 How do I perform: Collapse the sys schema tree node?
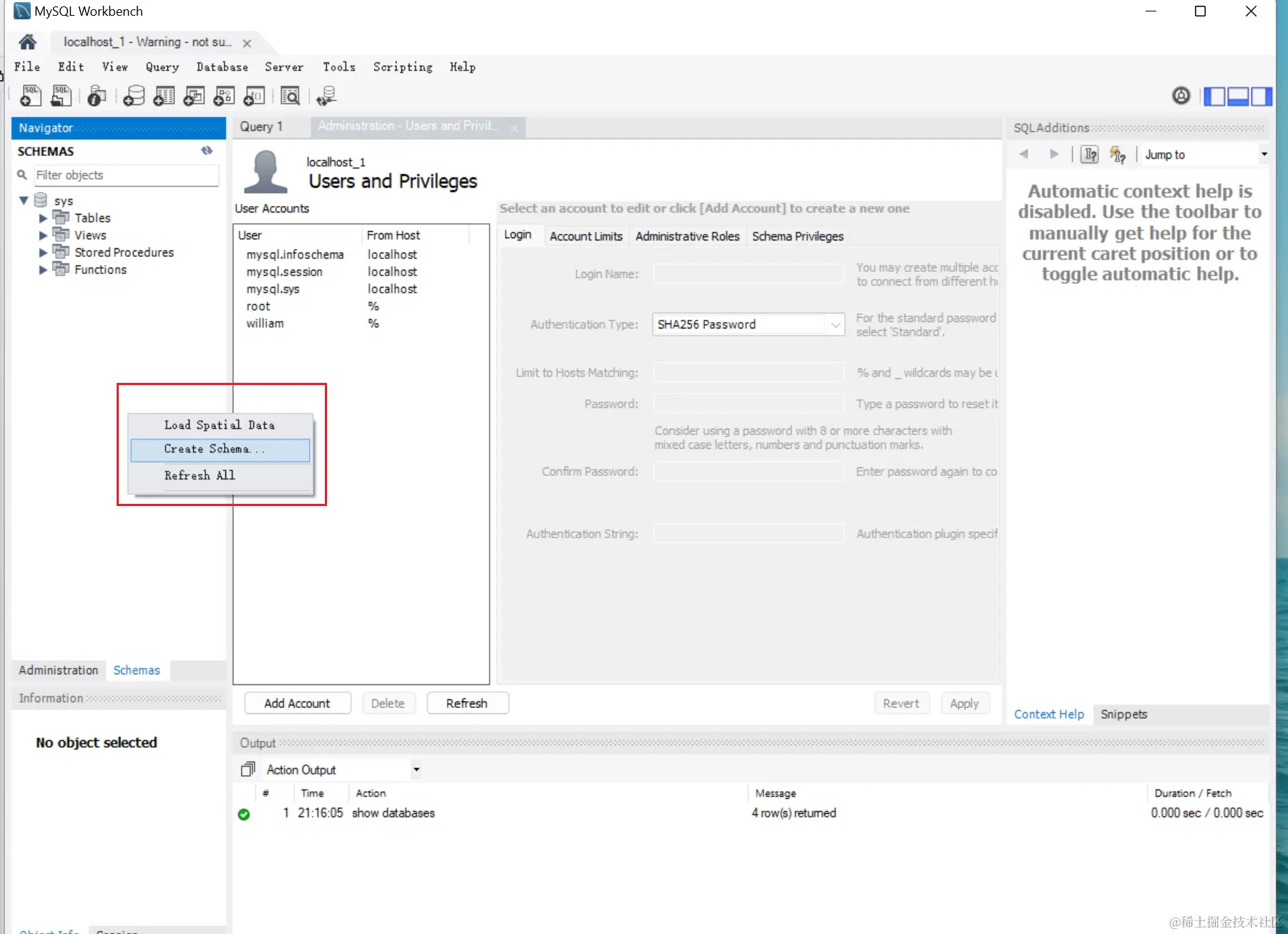(24, 200)
